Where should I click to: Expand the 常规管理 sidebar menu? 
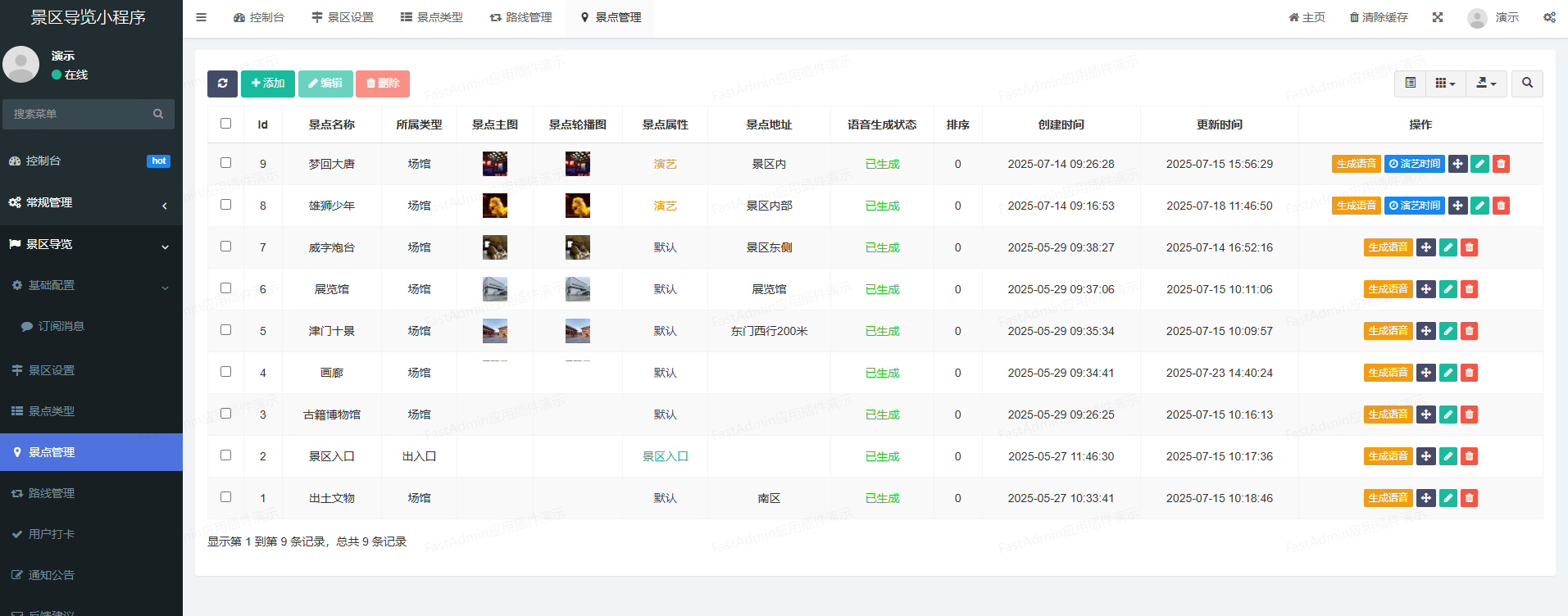pos(90,202)
